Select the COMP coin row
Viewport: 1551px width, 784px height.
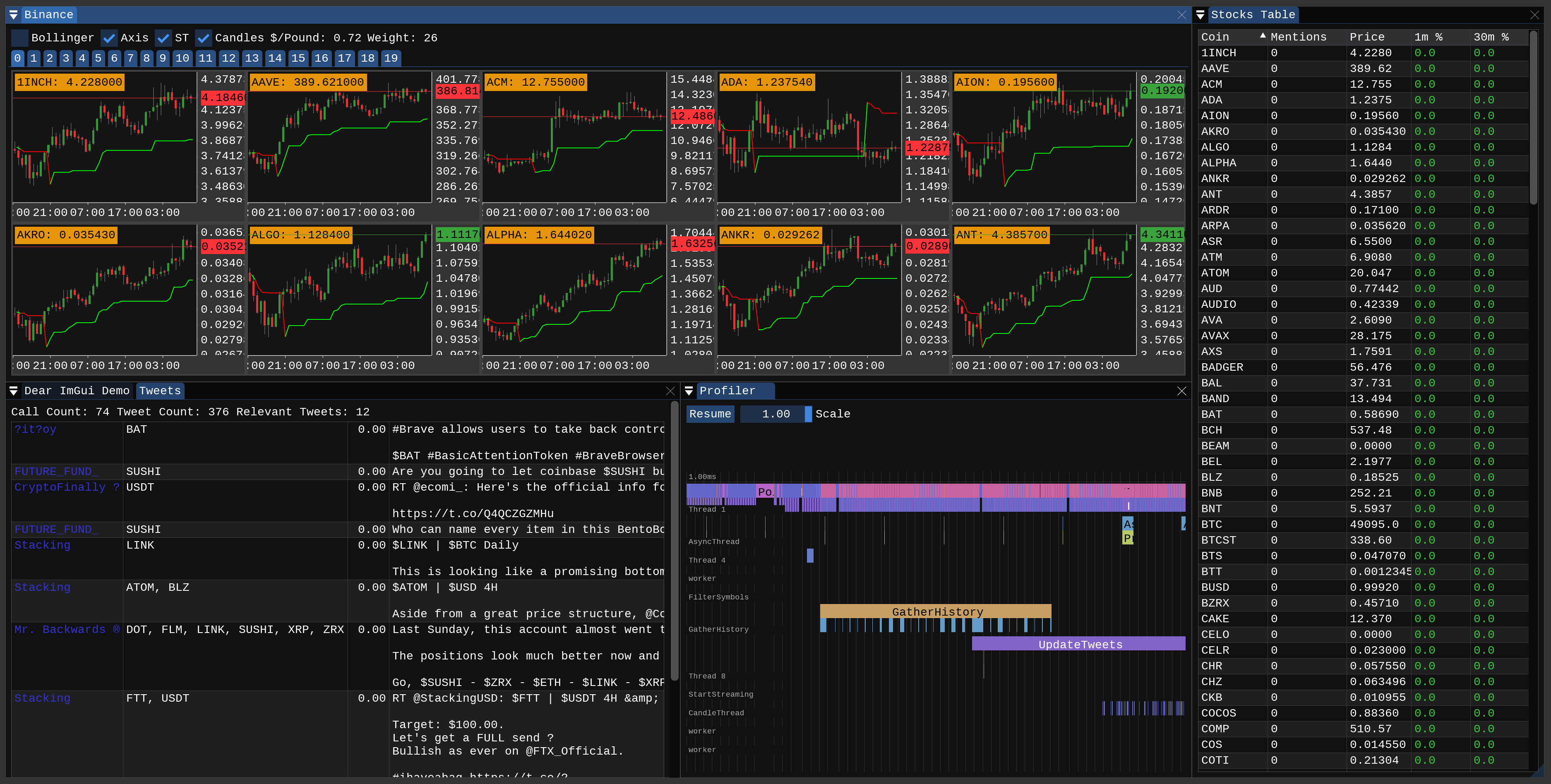click(x=1363, y=729)
